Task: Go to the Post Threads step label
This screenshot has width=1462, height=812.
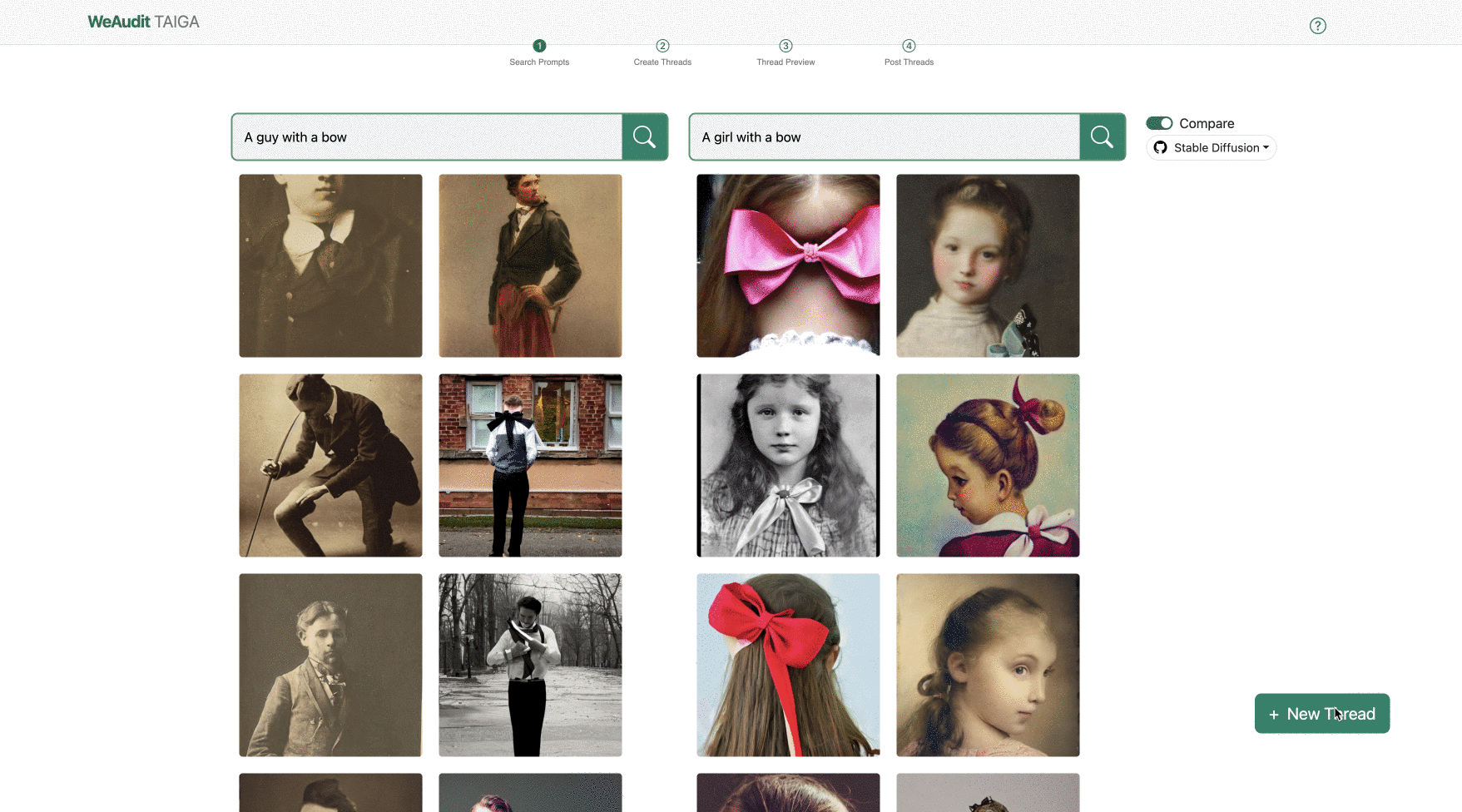Action: [x=909, y=62]
